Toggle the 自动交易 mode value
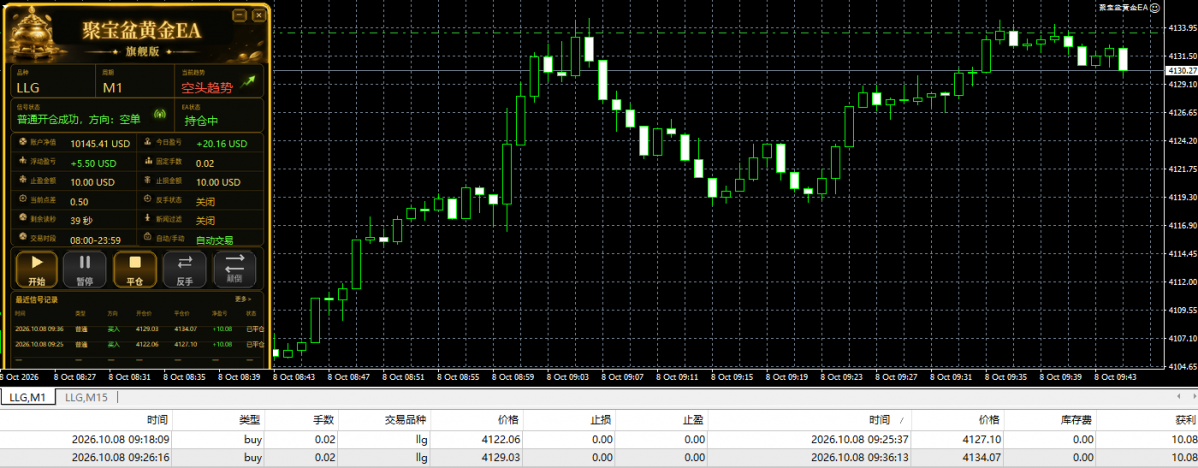 pyautogui.click(x=215, y=240)
